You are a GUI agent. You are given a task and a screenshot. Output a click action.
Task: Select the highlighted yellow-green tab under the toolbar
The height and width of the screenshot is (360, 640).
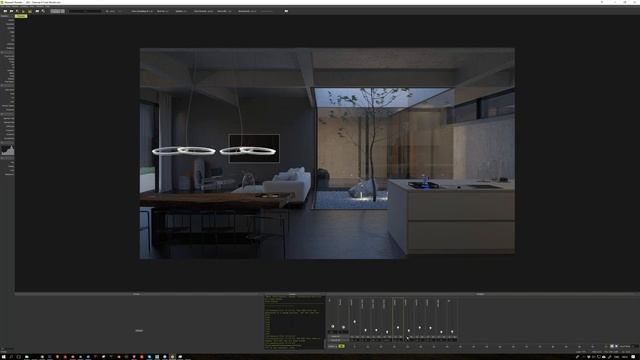point(21,16)
